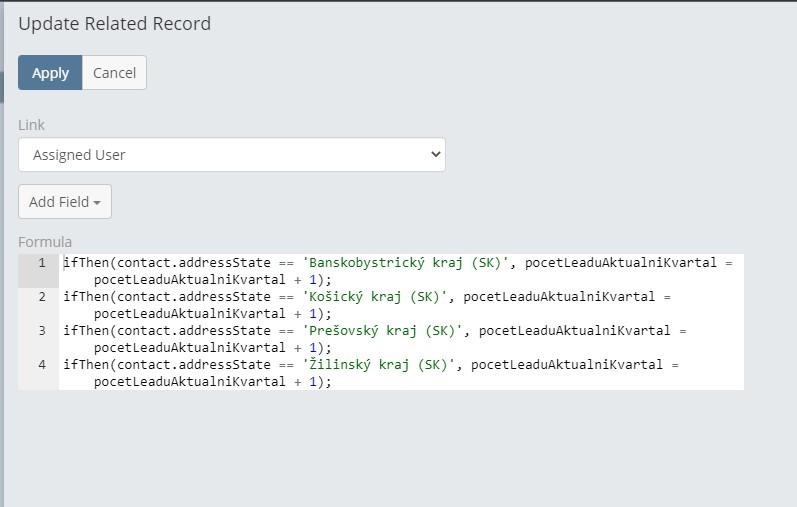Click the Apply button

50,73
